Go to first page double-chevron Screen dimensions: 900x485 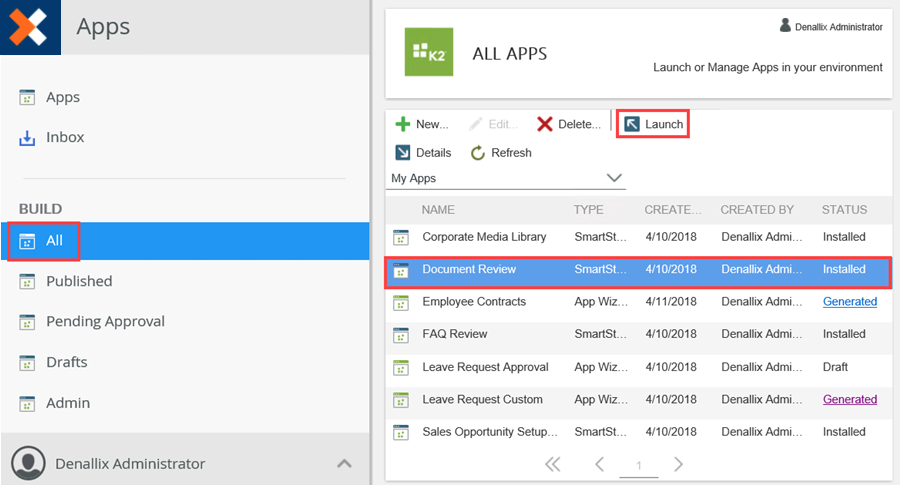point(553,464)
